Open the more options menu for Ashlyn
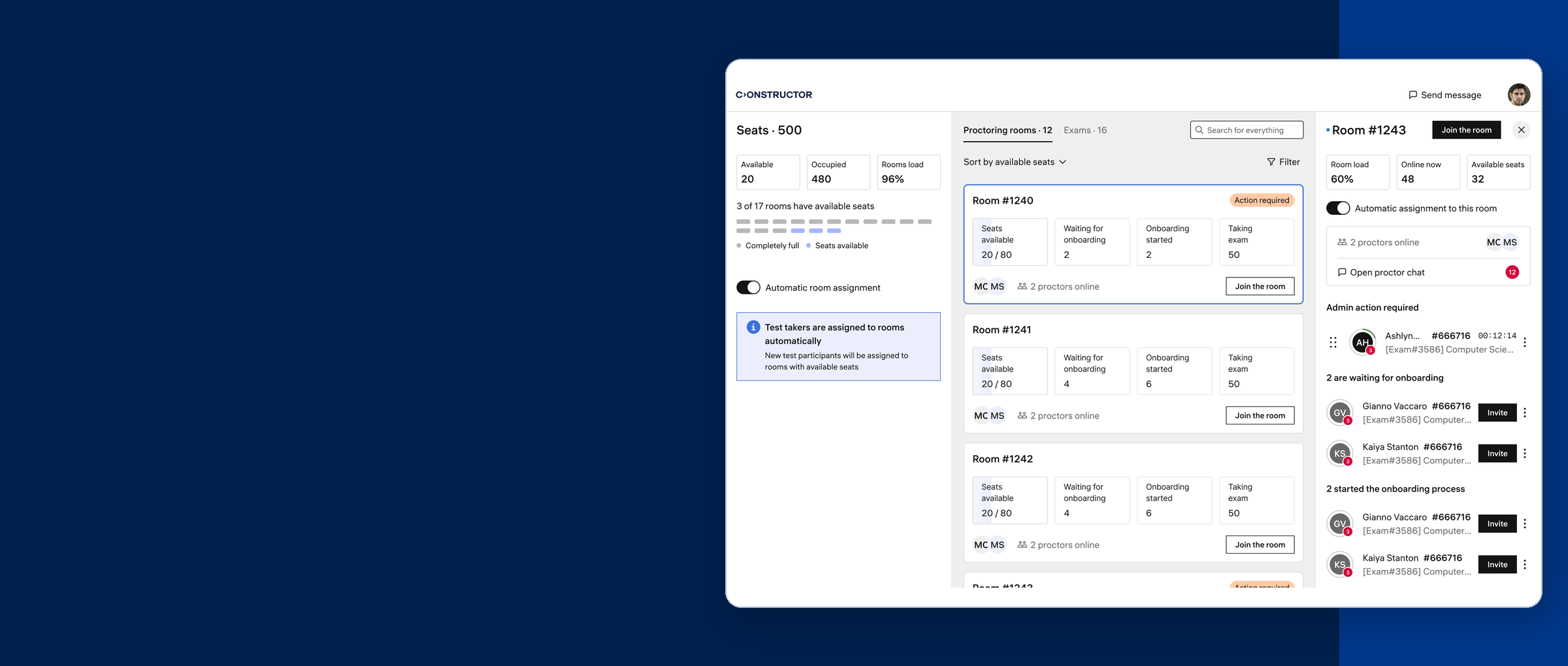Viewport: 1568px width, 666px height. tap(1524, 342)
